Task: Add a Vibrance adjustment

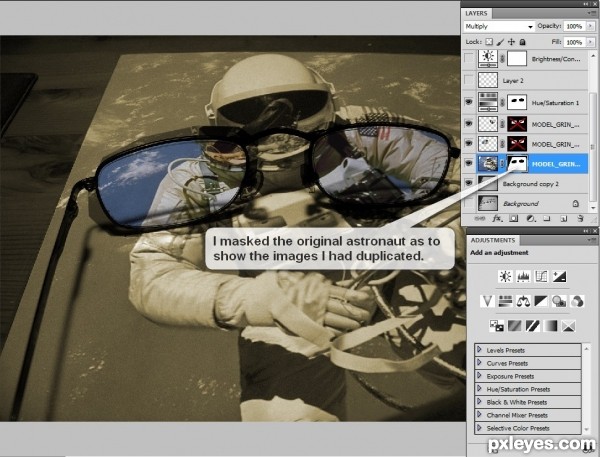Action: 487,301
